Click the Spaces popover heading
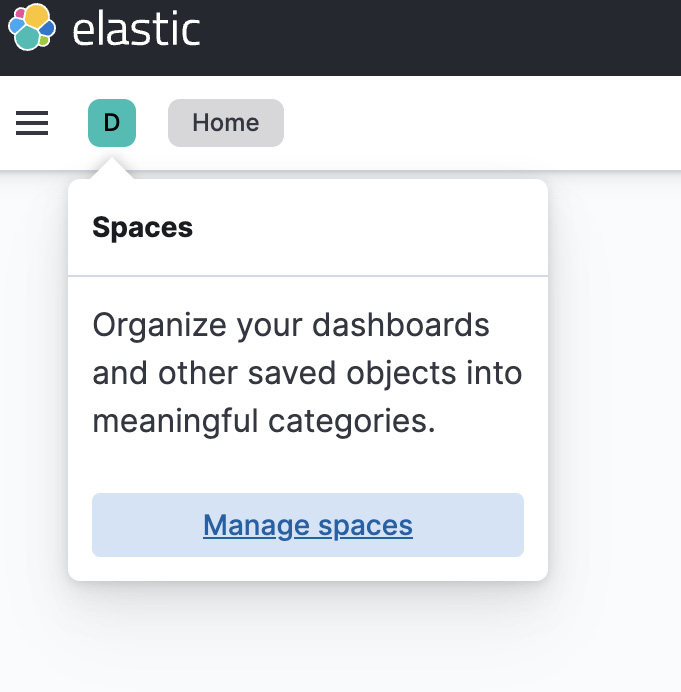 (143, 227)
